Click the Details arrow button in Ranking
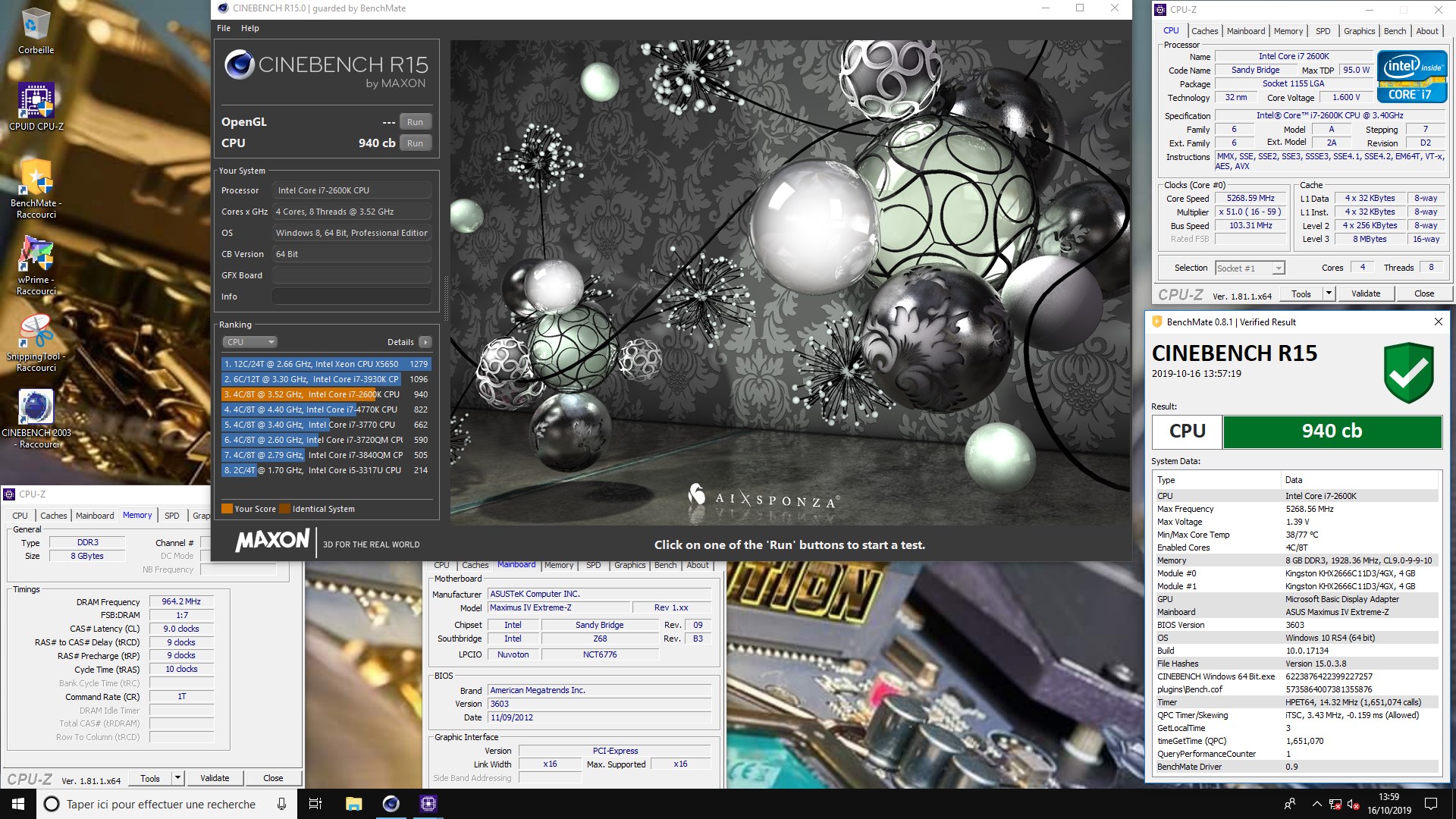The image size is (1456, 819). point(425,342)
